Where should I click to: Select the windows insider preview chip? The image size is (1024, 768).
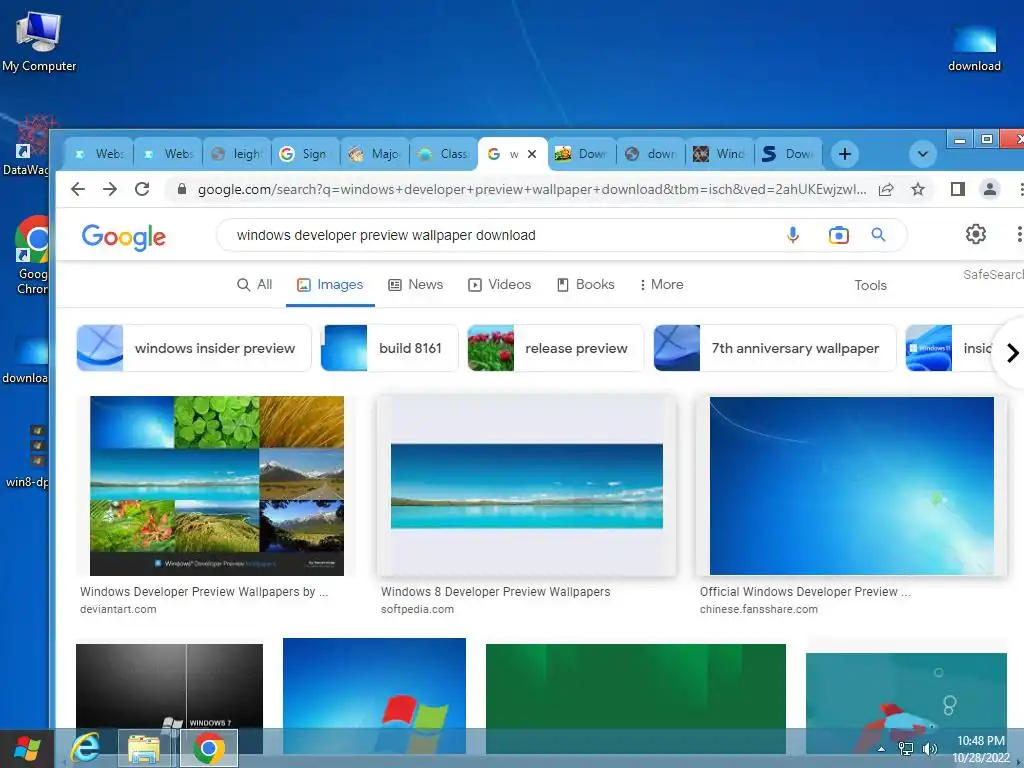[x=193, y=348]
